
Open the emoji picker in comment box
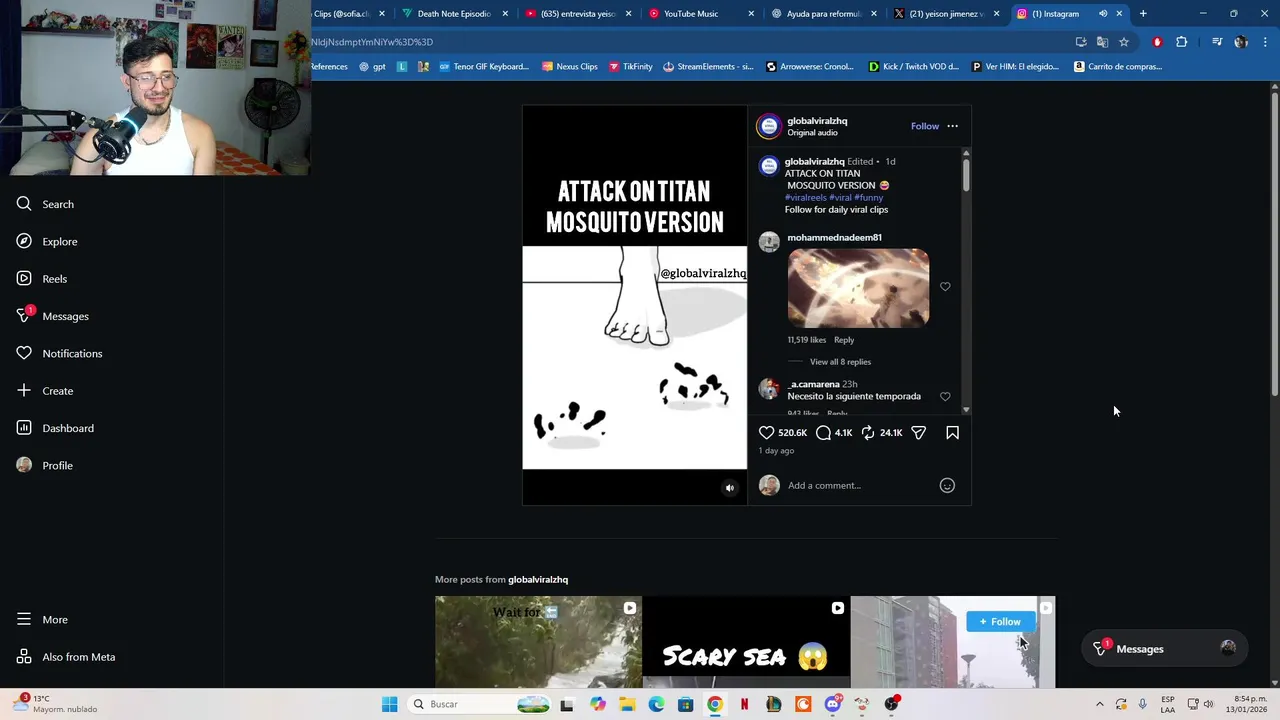pyautogui.click(x=947, y=485)
